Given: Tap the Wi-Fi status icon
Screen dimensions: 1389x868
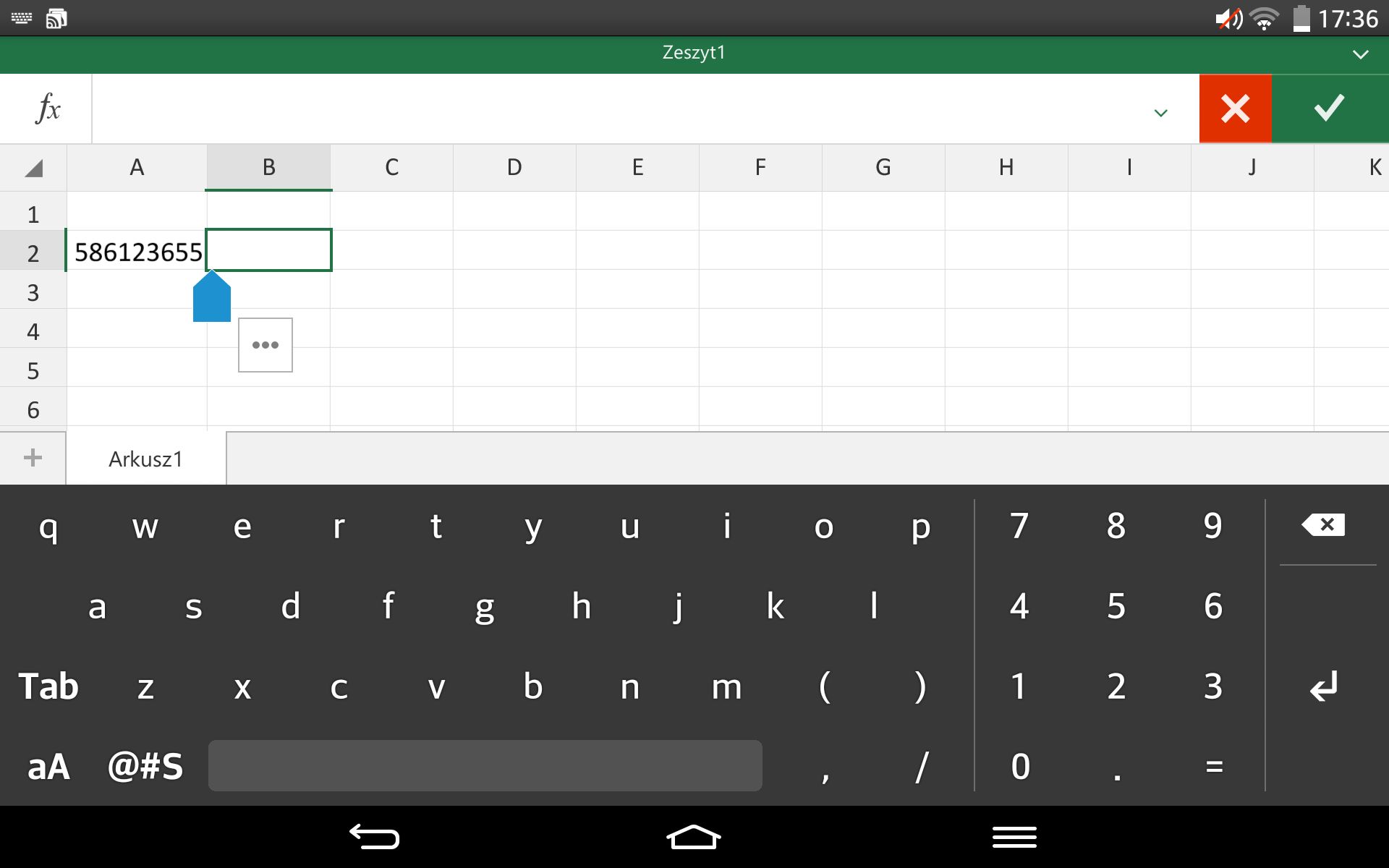Looking at the screenshot, I should coord(1265,18).
